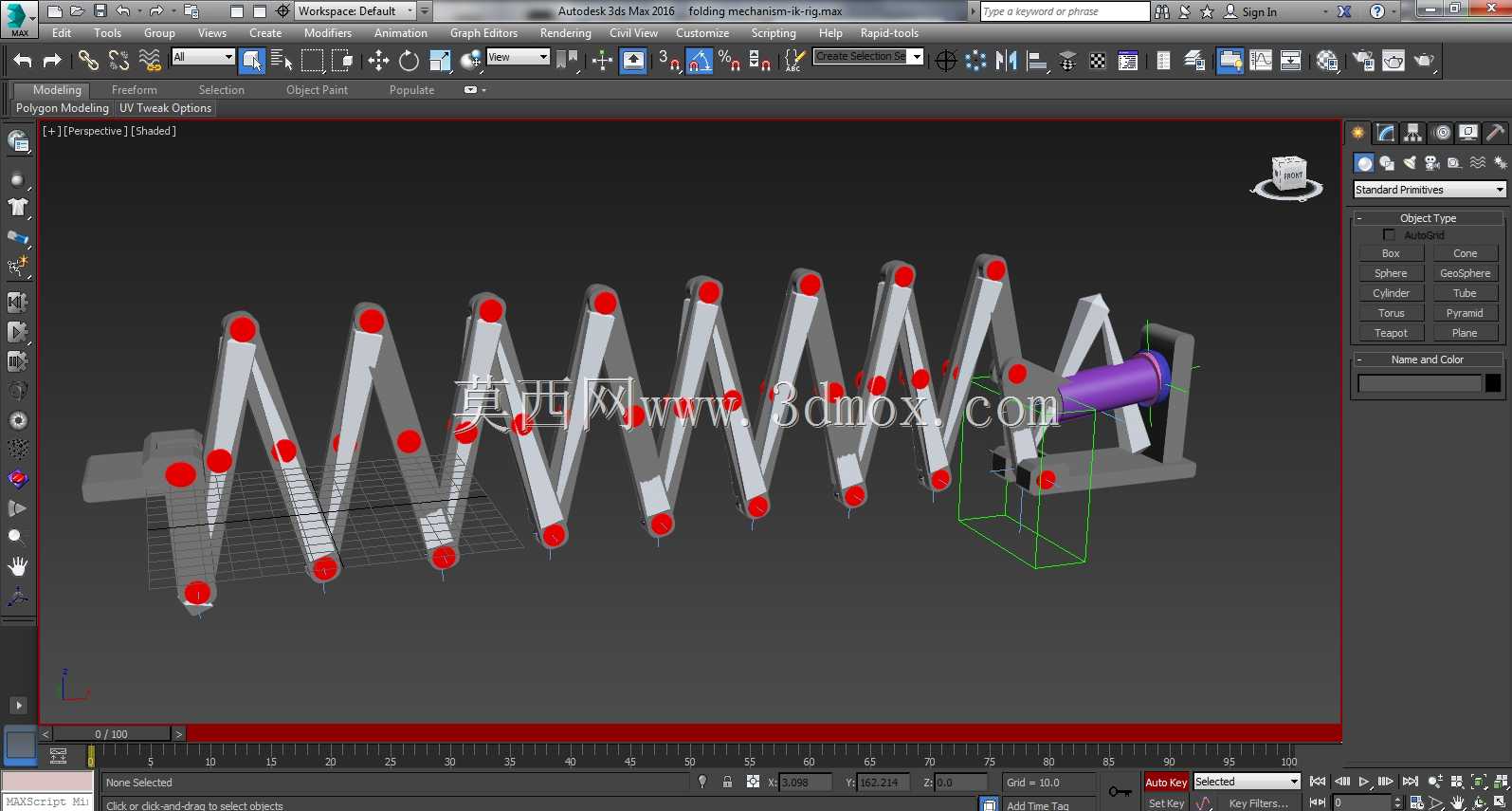Switch Create panel to Cameras category

(1432, 163)
